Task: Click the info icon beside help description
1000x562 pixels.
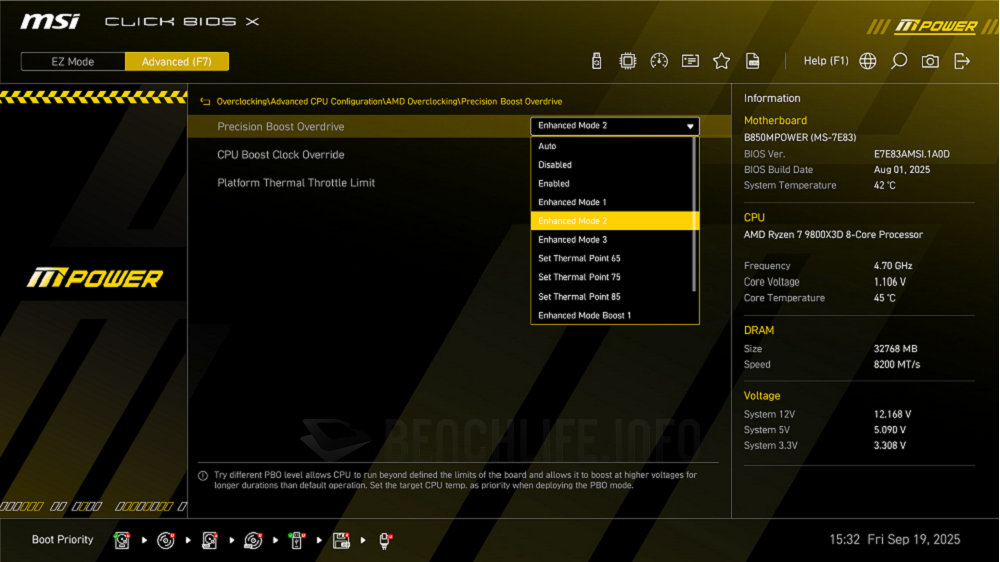Action: (x=203, y=476)
